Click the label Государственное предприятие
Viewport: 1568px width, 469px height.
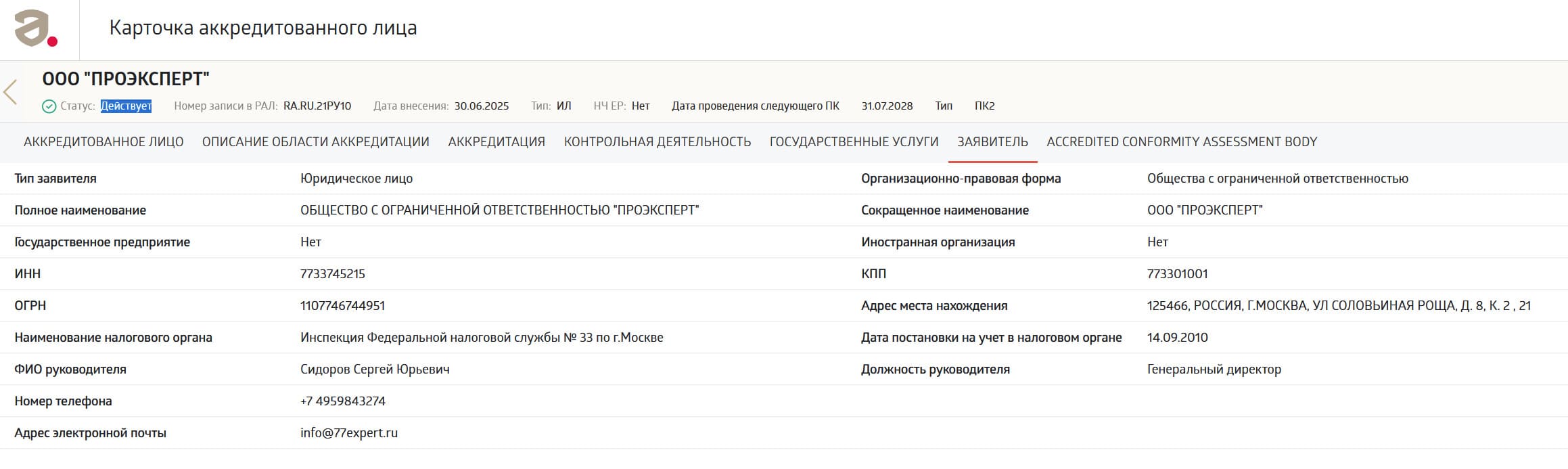click(102, 242)
